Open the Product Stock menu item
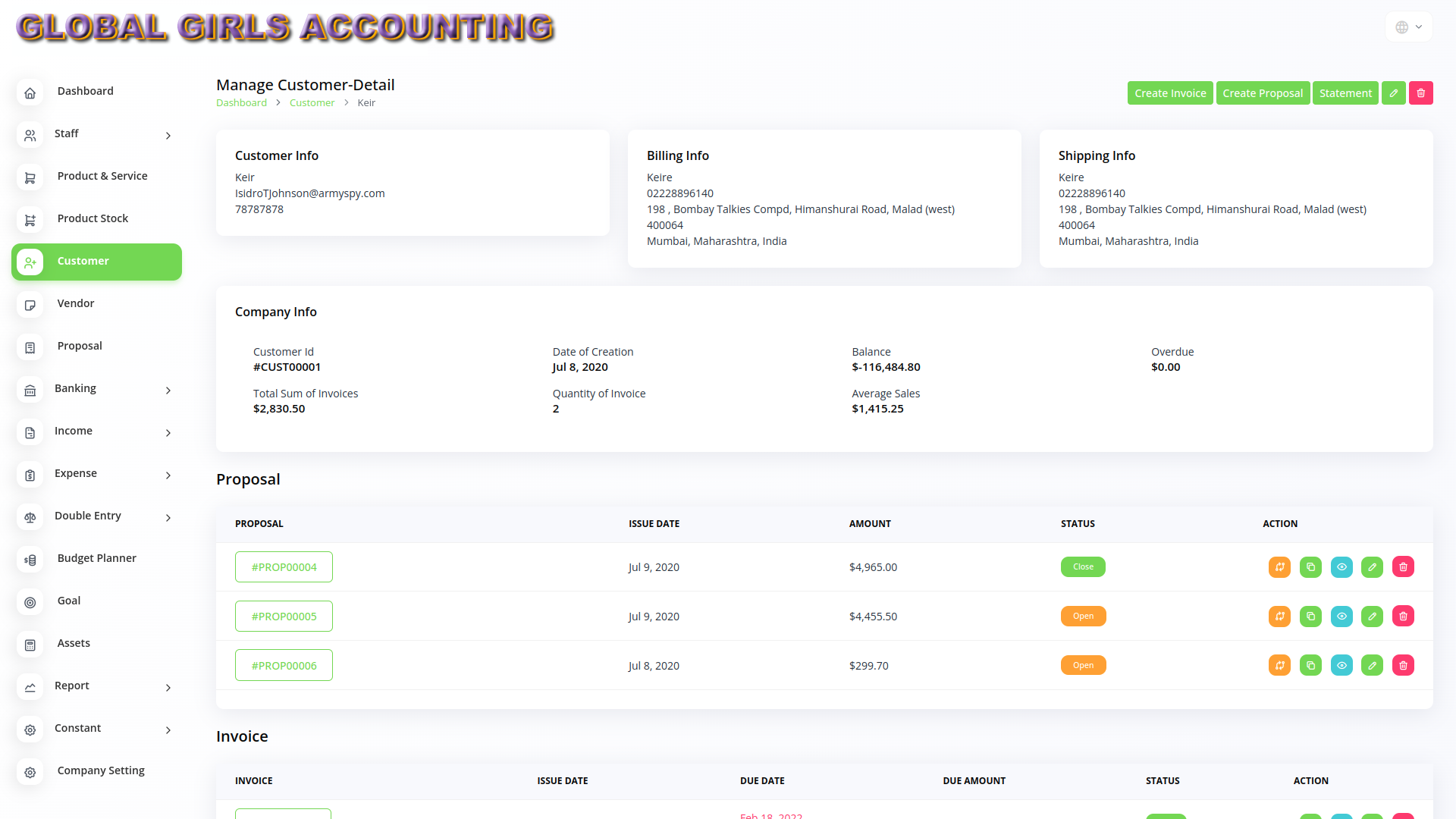Image resolution: width=1456 pixels, height=819 pixels. pyautogui.click(x=96, y=219)
